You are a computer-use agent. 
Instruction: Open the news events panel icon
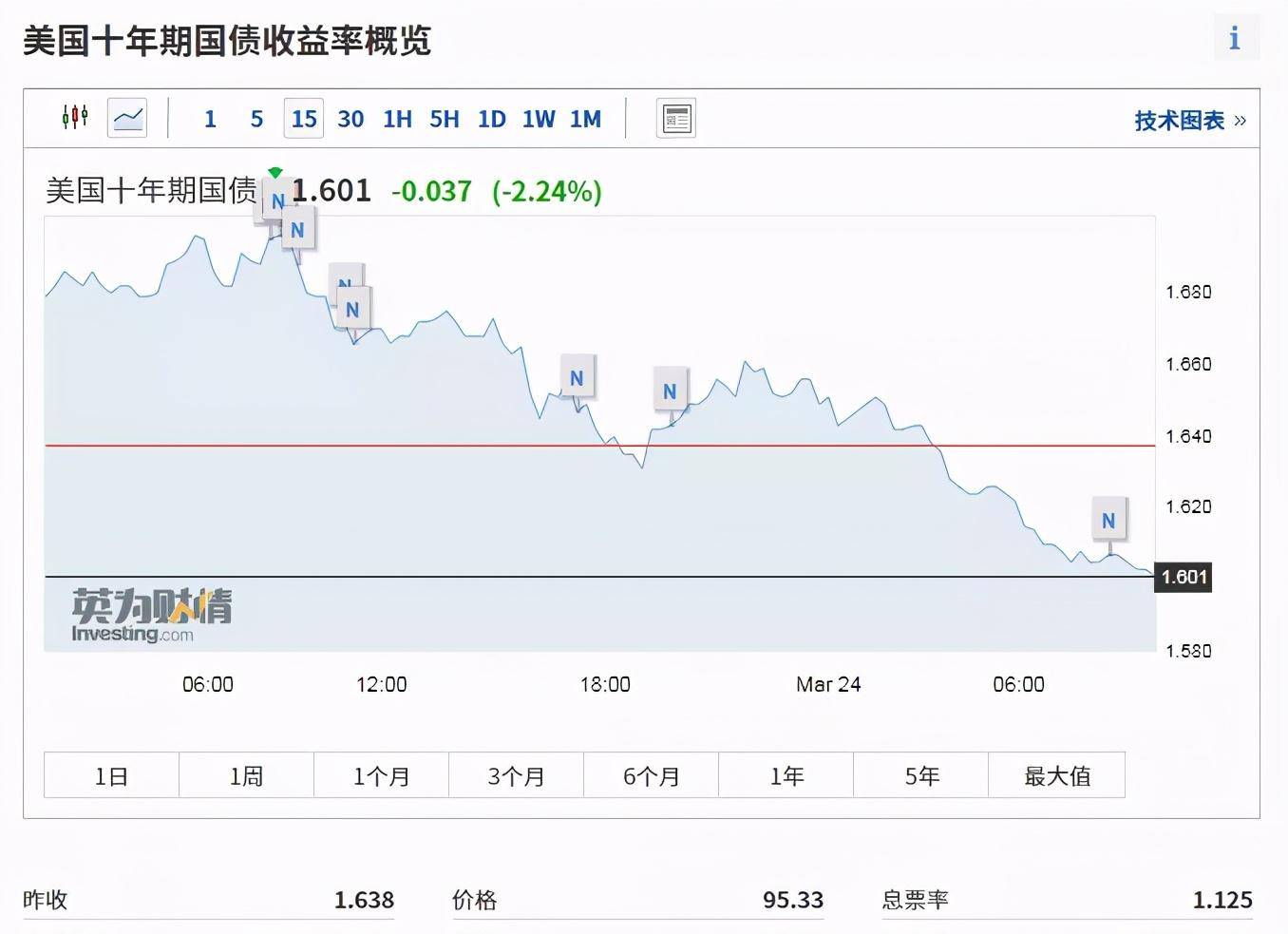click(675, 119)
